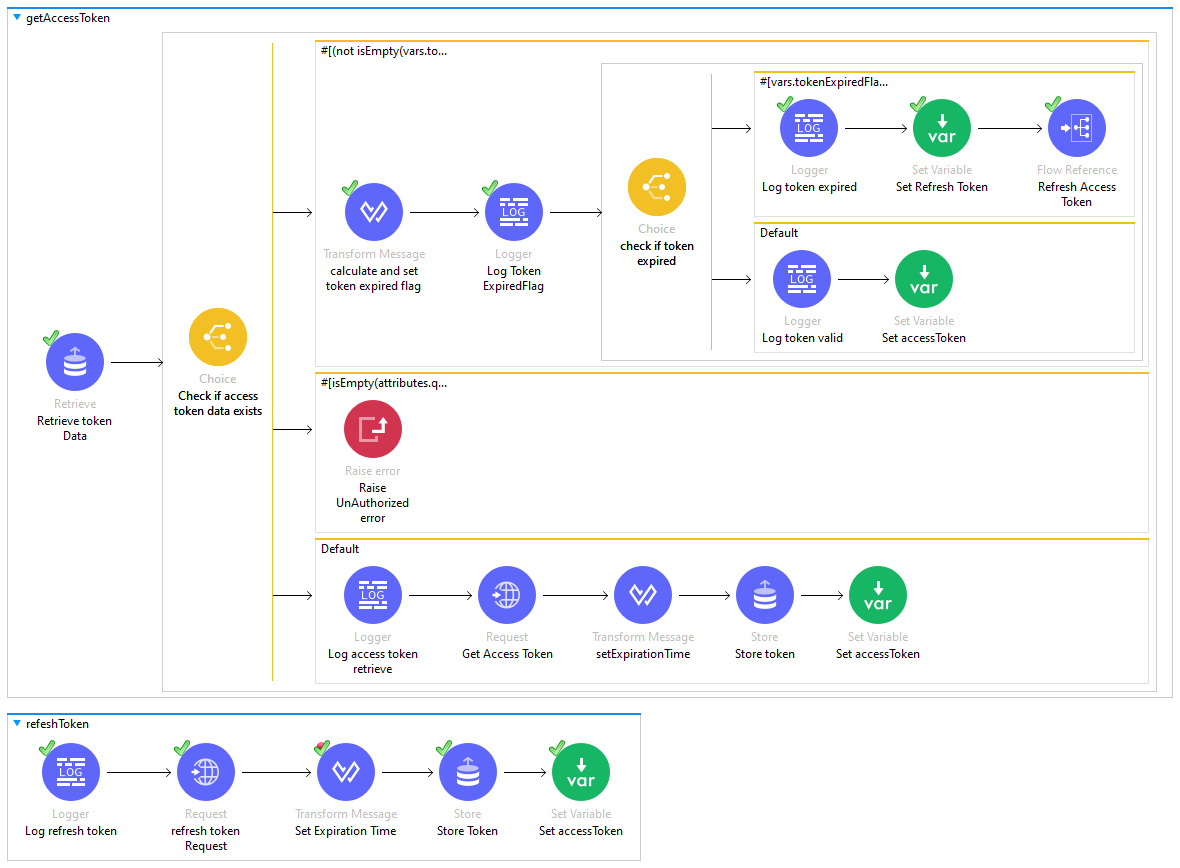The width and height of the screenshot is (1180, 868).
Task: Select the Store token icon in Default branch
Action: click(x=765, y=595)
